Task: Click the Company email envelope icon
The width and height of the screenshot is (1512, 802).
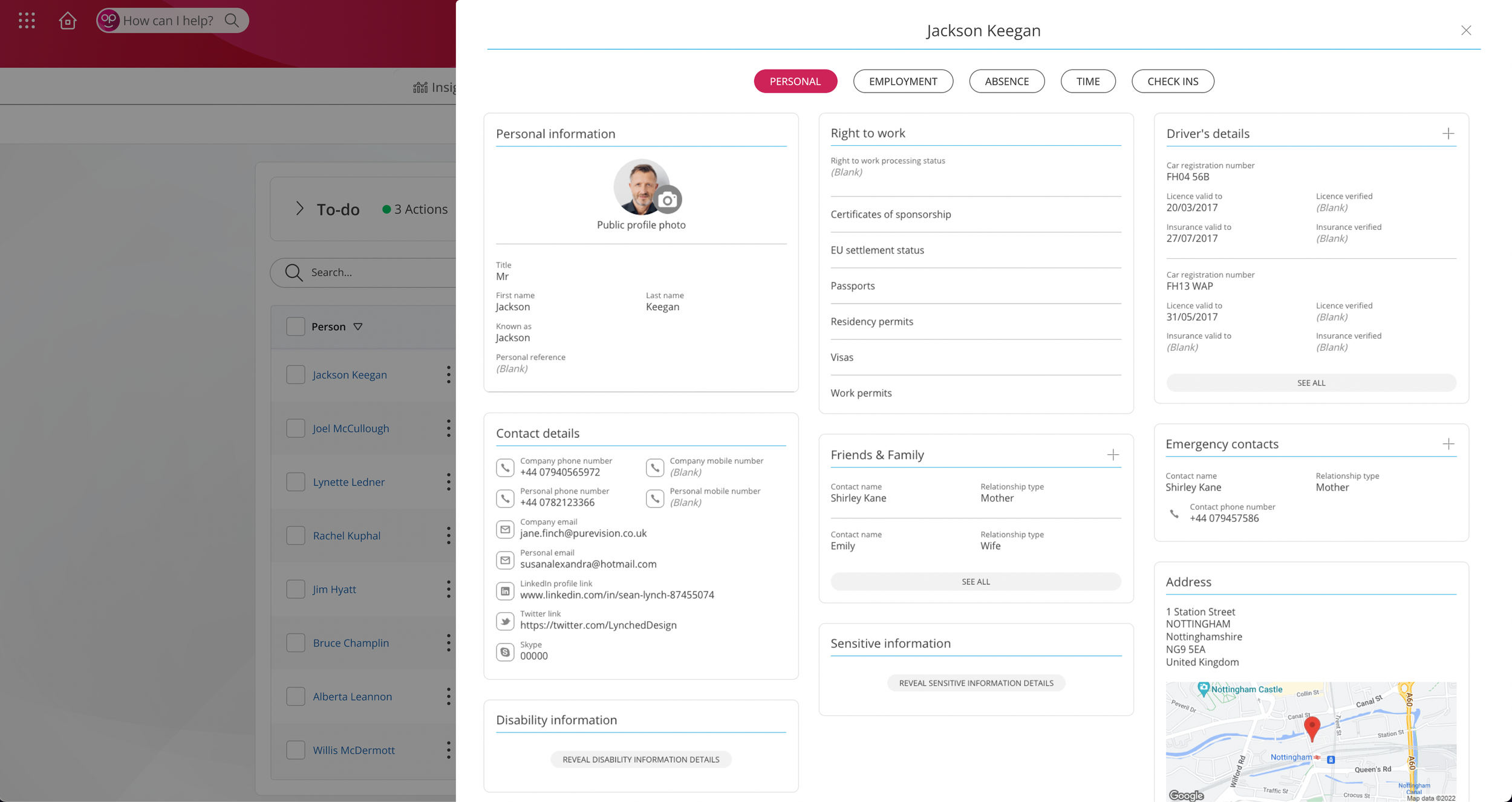Action: click(505, 529)
